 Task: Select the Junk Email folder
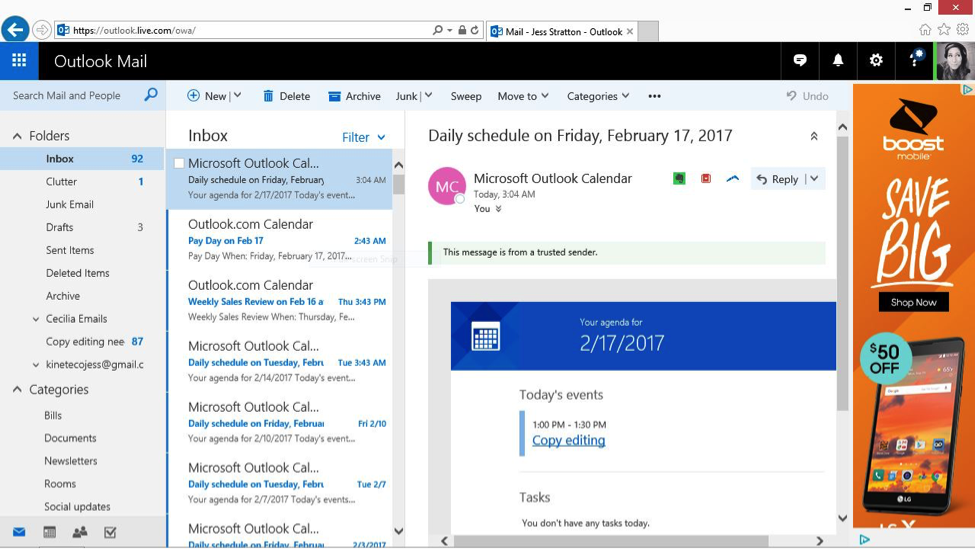pos(69,204)
